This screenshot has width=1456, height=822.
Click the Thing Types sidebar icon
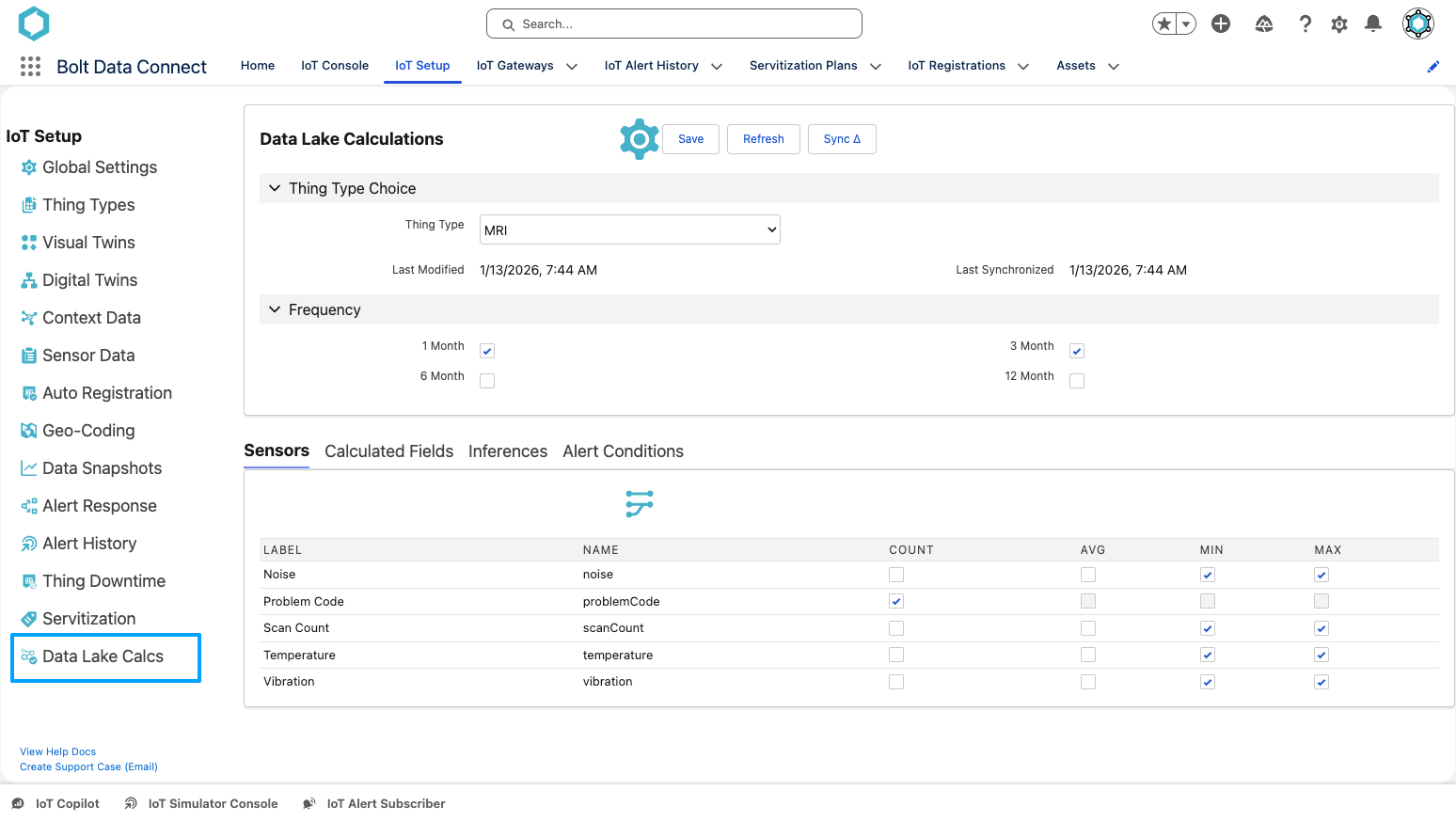[x=29, y=205]
